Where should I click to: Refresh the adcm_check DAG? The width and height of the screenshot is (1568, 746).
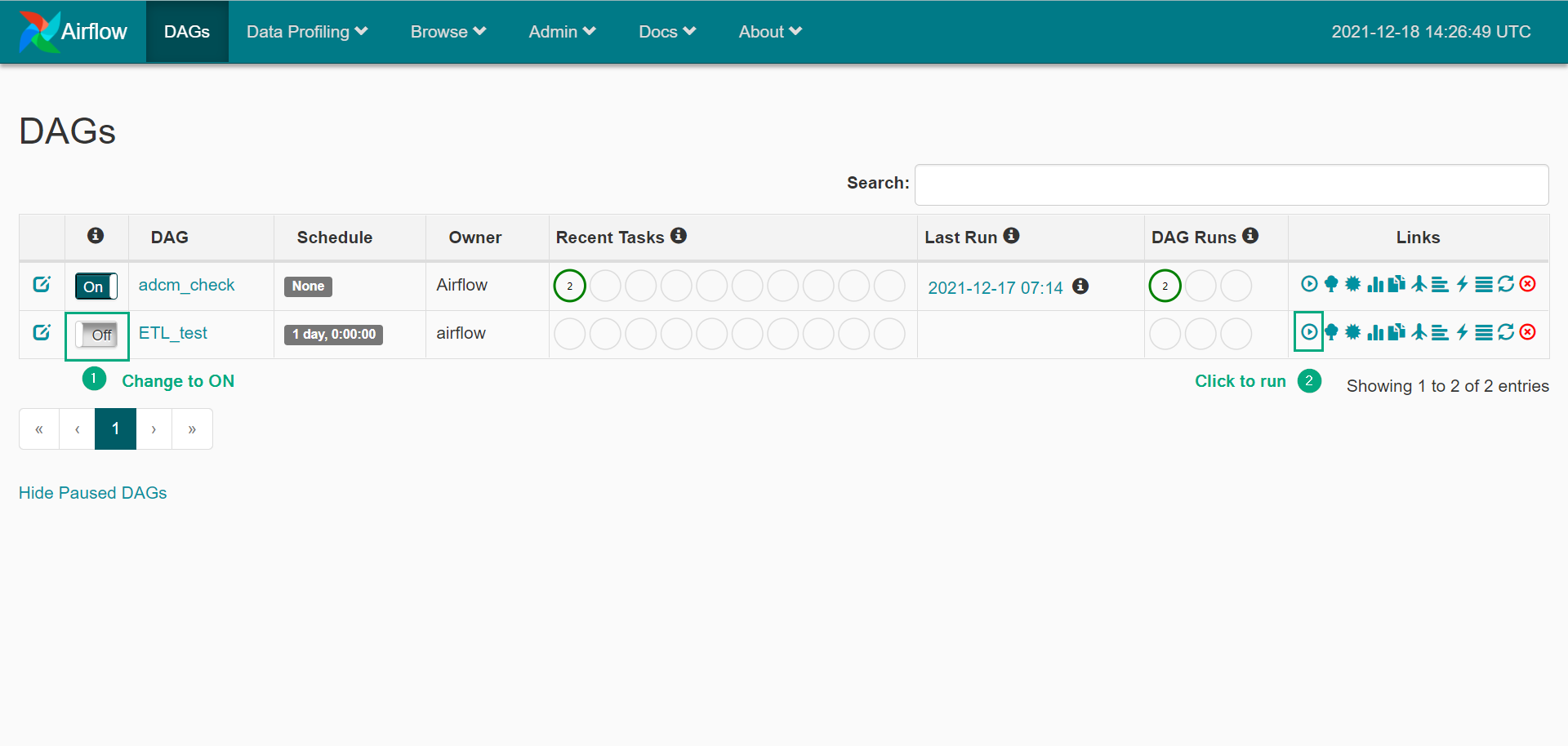tap(1506, 284)
